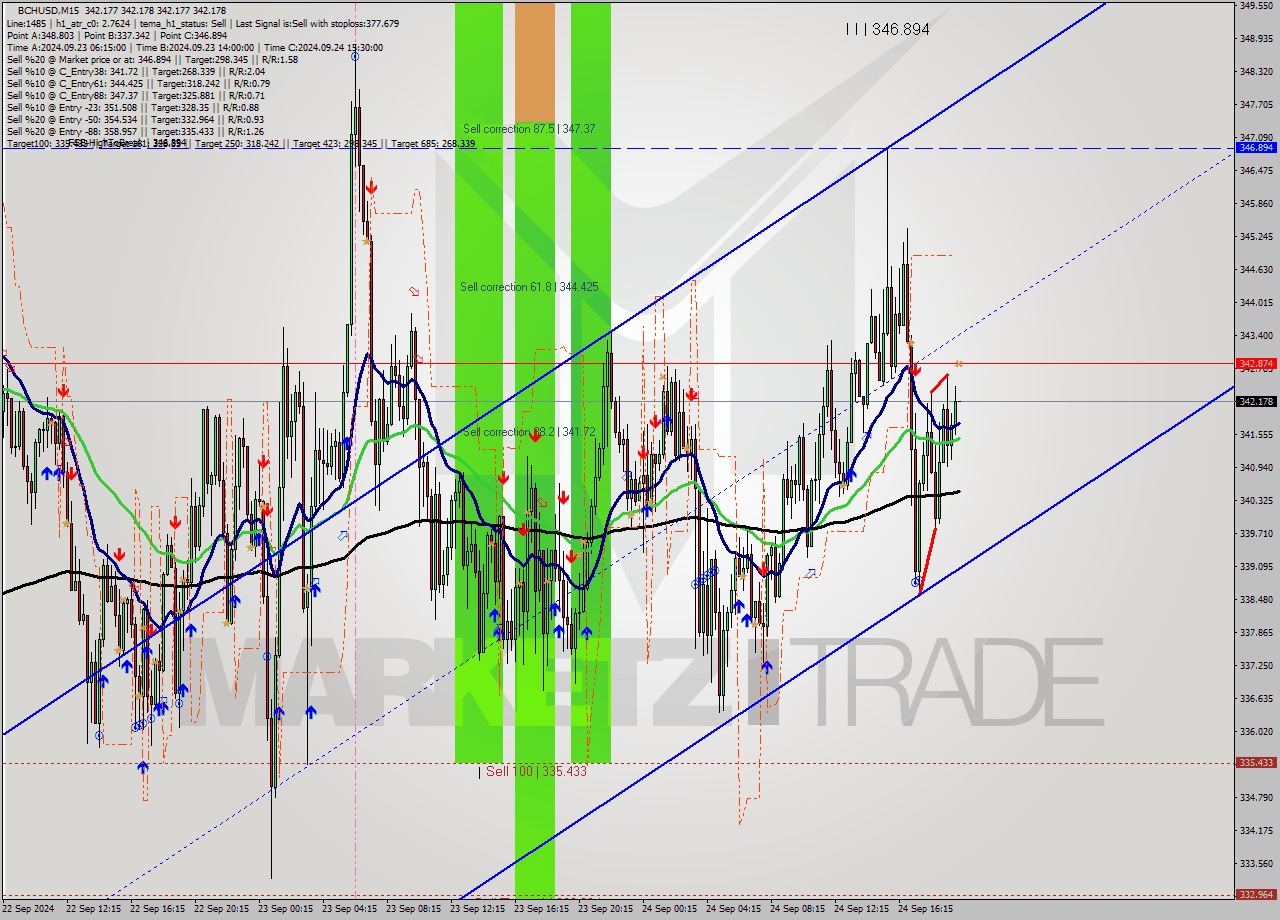Click the 340.325 price axis value

click(x=1256, y=500)
